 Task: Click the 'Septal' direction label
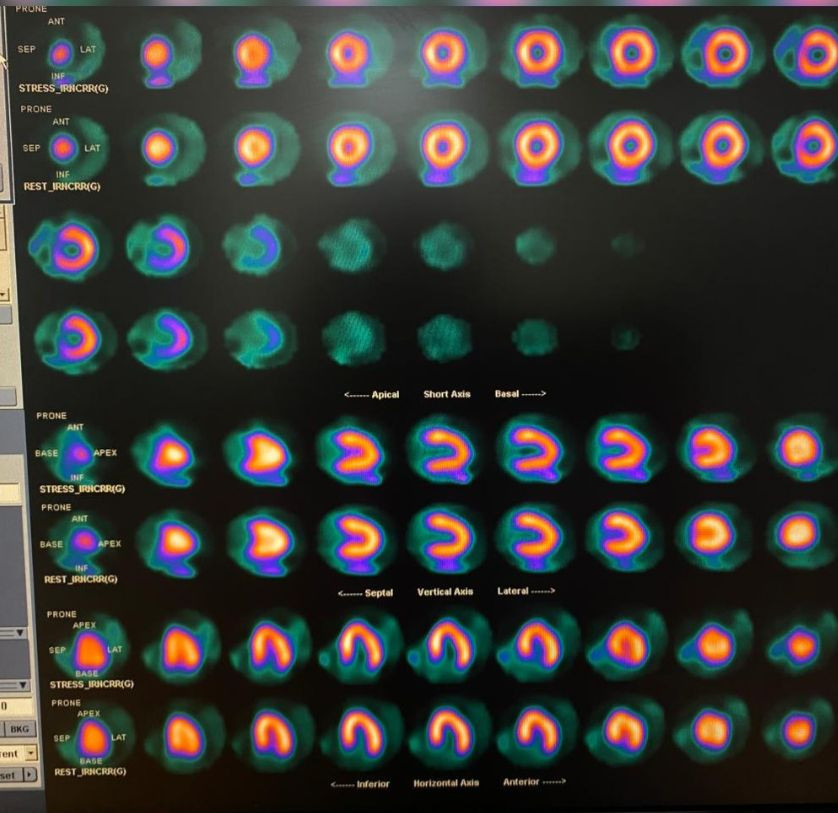(366, 593)
